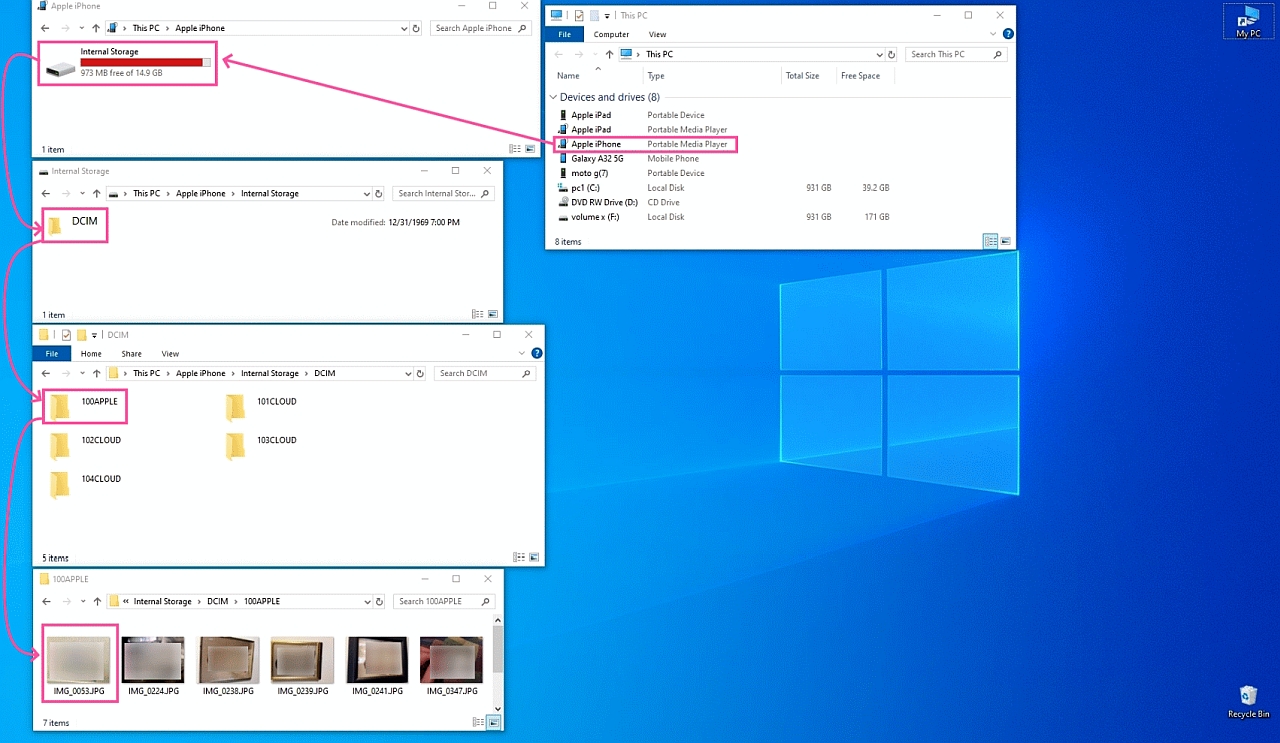Open address bar dropdown in This PC window

(880, 54)
